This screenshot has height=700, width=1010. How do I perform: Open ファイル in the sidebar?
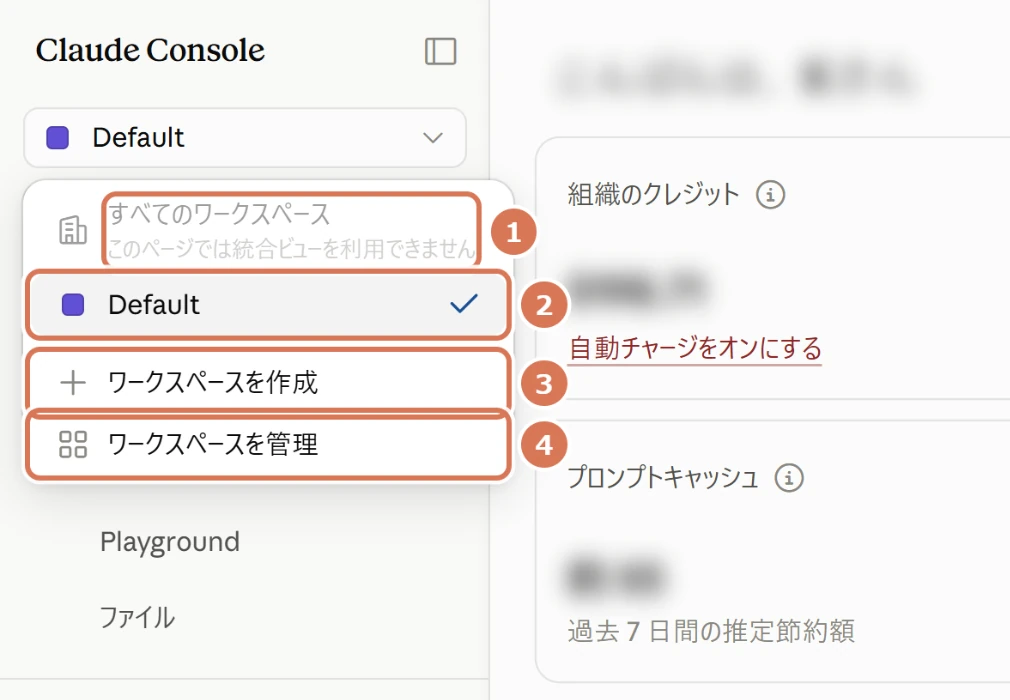pos(137,617)
